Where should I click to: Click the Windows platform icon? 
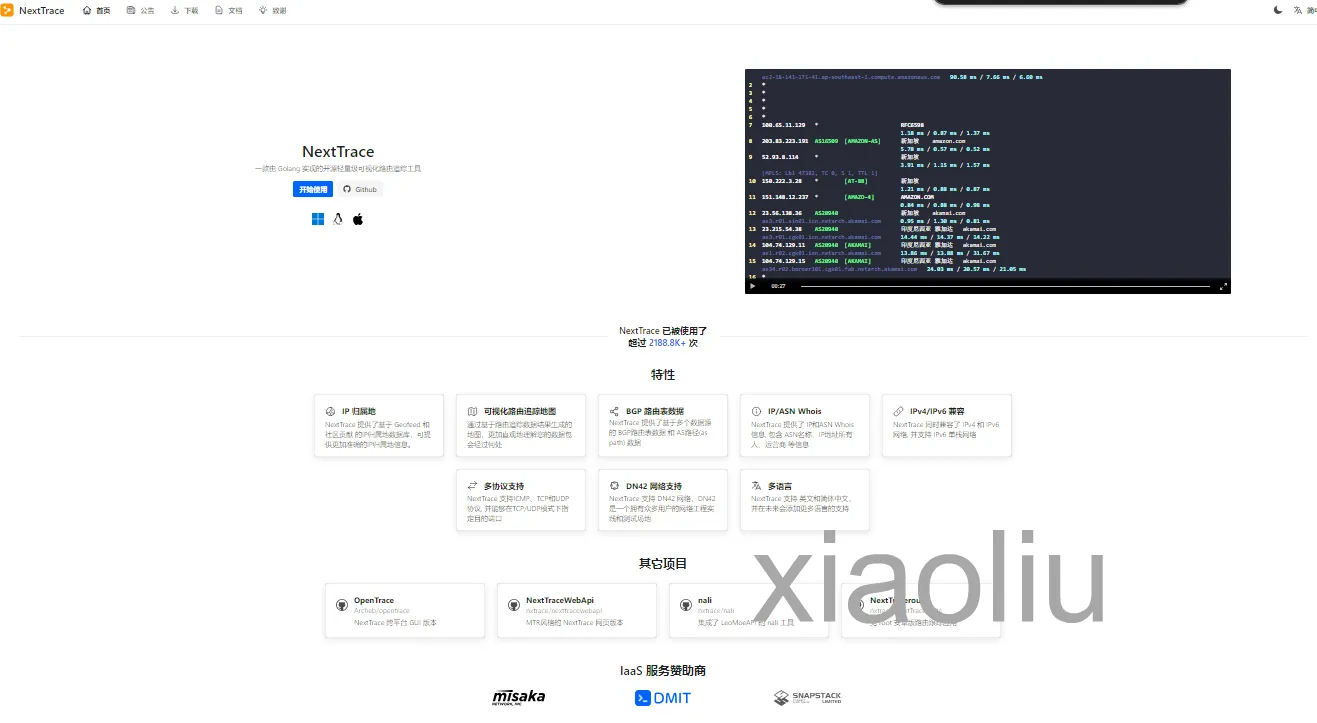pyautogui.click(x=318, y=219)
